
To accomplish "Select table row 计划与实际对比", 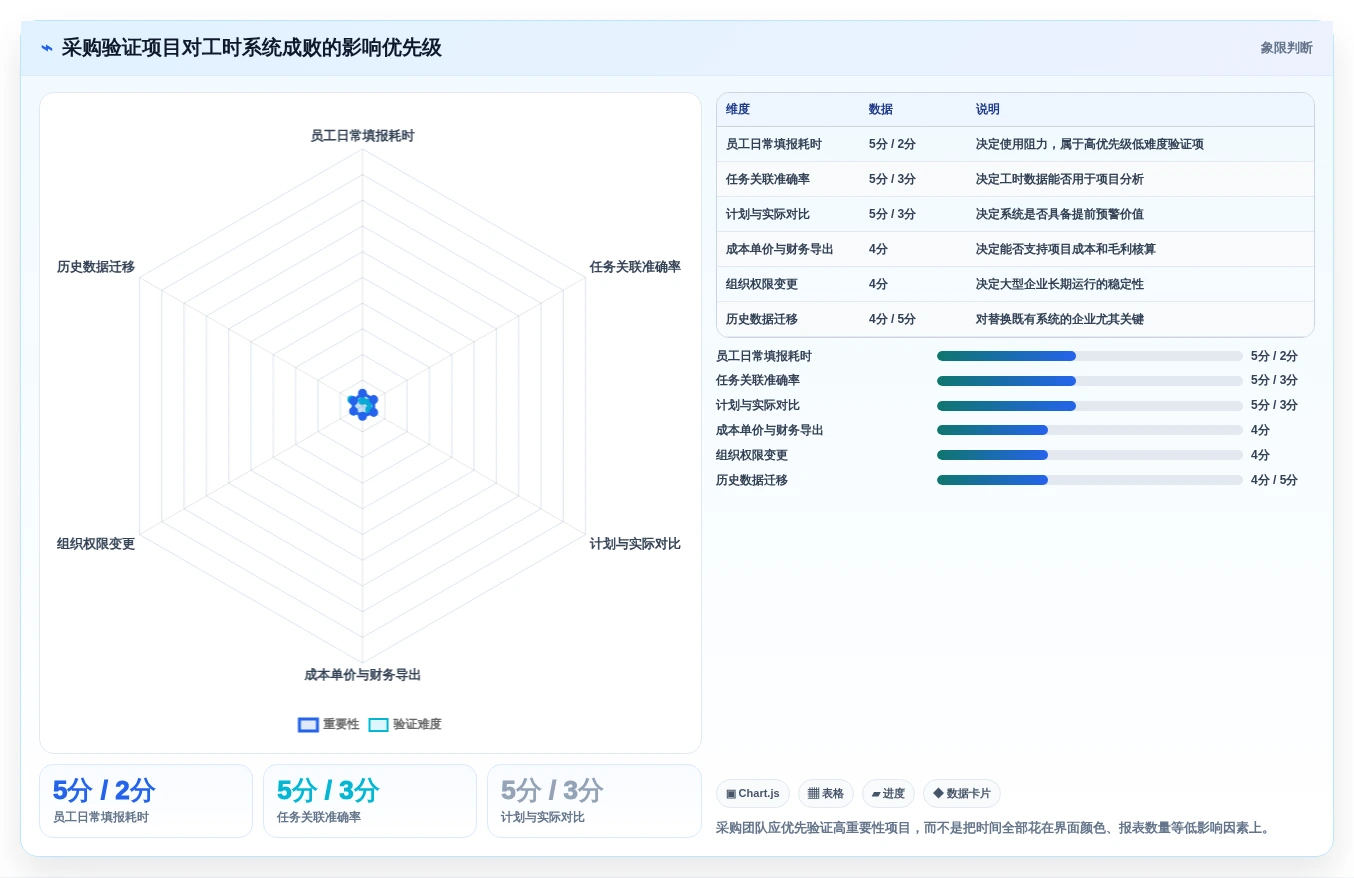I will pos(1015,214).
